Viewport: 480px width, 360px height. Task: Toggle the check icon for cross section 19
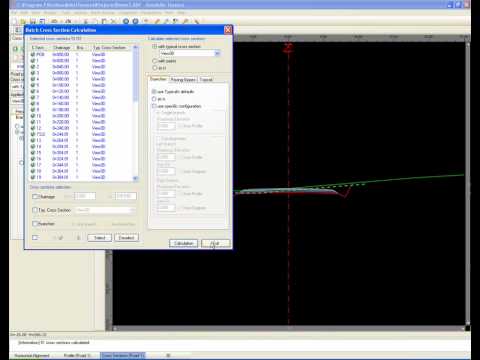[x=33, y=177]
